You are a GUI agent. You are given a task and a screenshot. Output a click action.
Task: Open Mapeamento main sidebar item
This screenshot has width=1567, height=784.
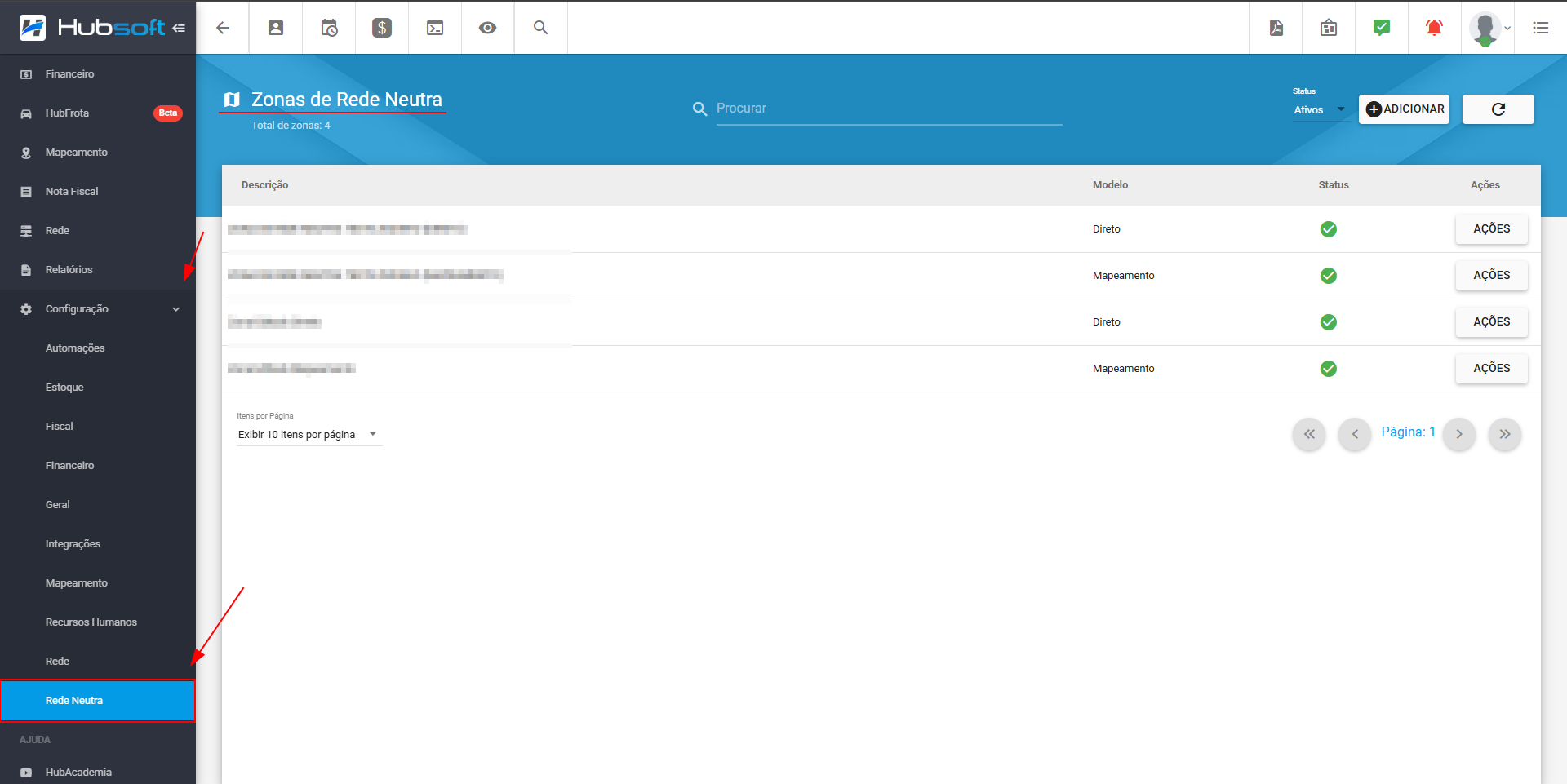[x=98, y=153]
